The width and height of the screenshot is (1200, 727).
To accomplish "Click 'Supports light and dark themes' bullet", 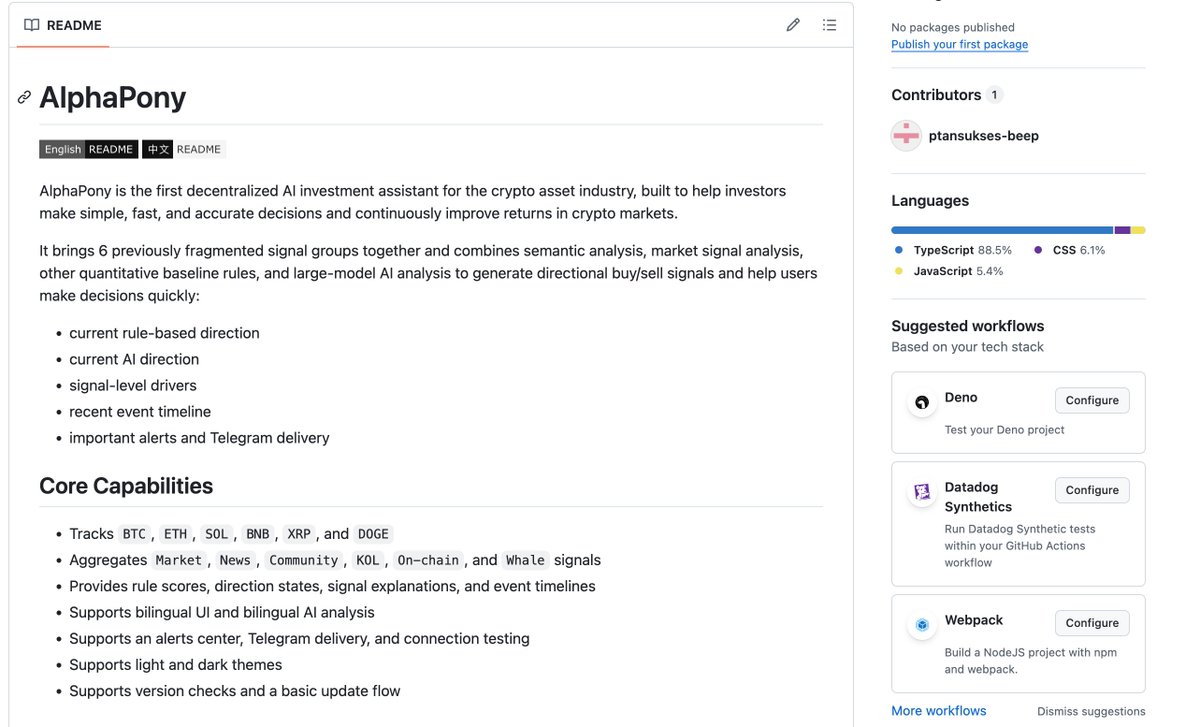I will pos(176,665).
